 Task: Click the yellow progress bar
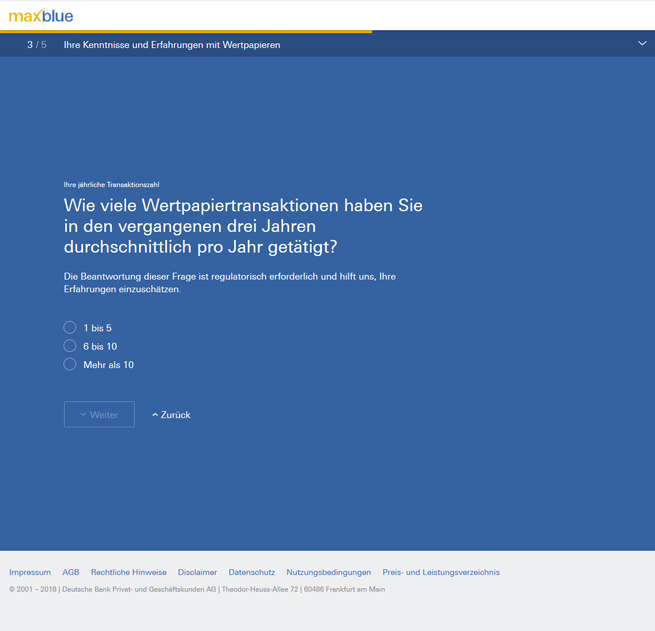[186, 31]
